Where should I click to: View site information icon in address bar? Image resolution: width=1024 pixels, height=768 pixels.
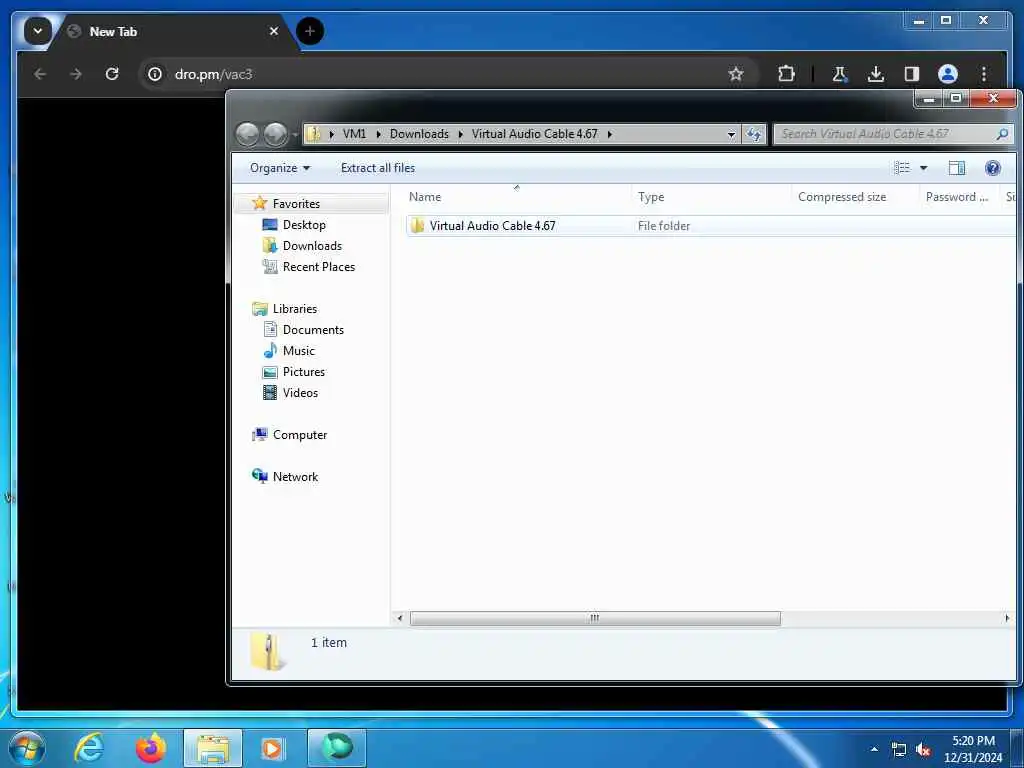tap(155, 74)
